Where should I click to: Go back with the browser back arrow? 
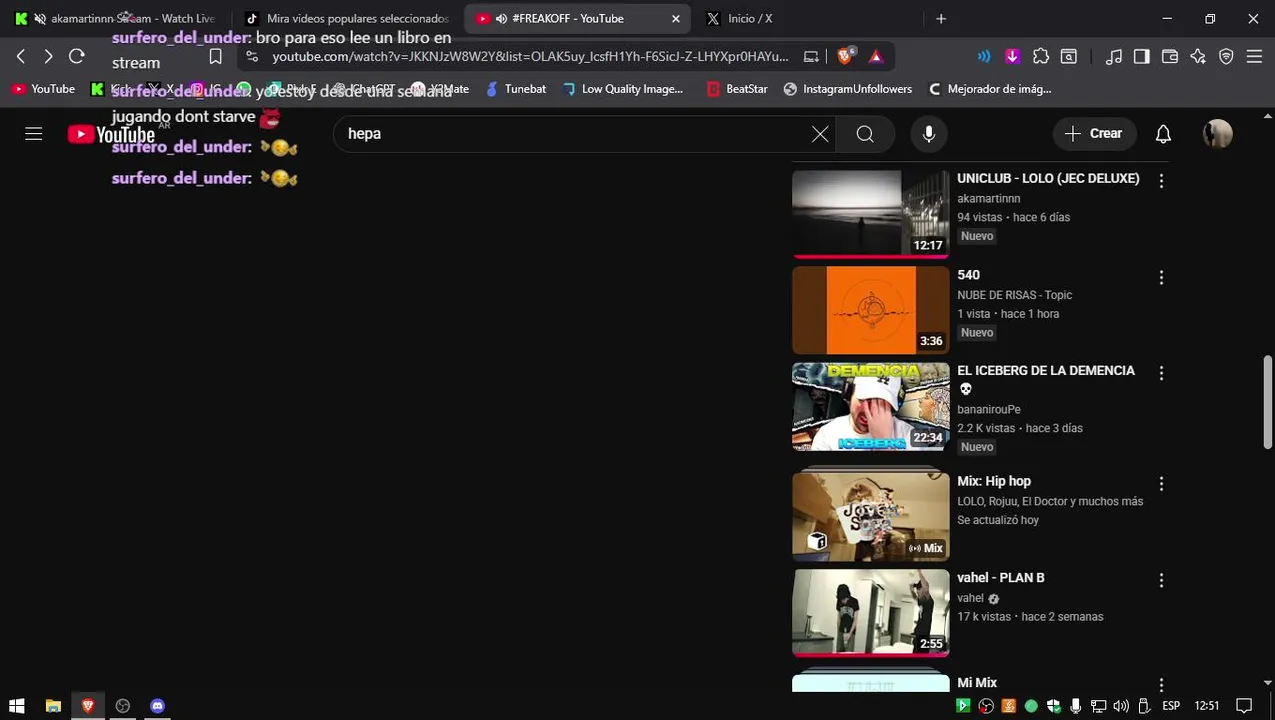(21, 57)
